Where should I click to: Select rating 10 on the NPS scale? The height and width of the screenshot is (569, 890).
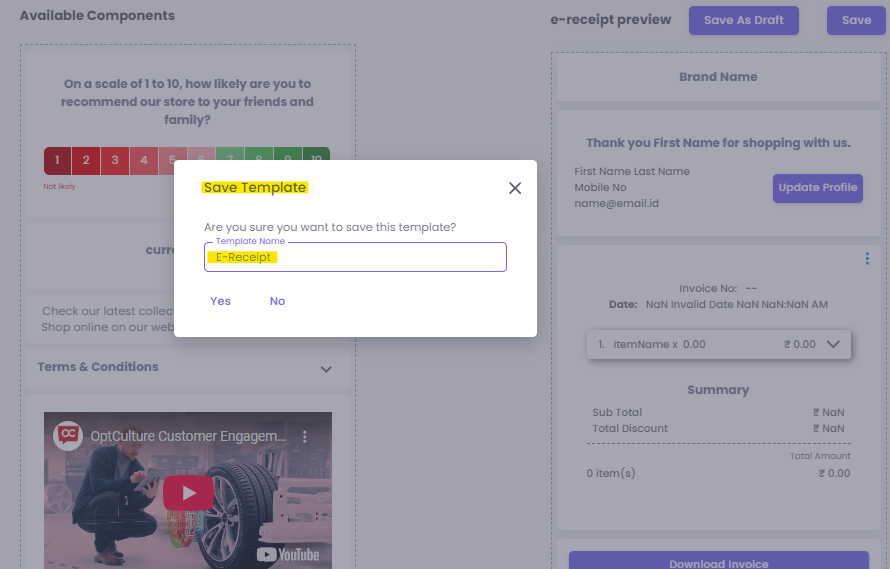tap(316, 160)
